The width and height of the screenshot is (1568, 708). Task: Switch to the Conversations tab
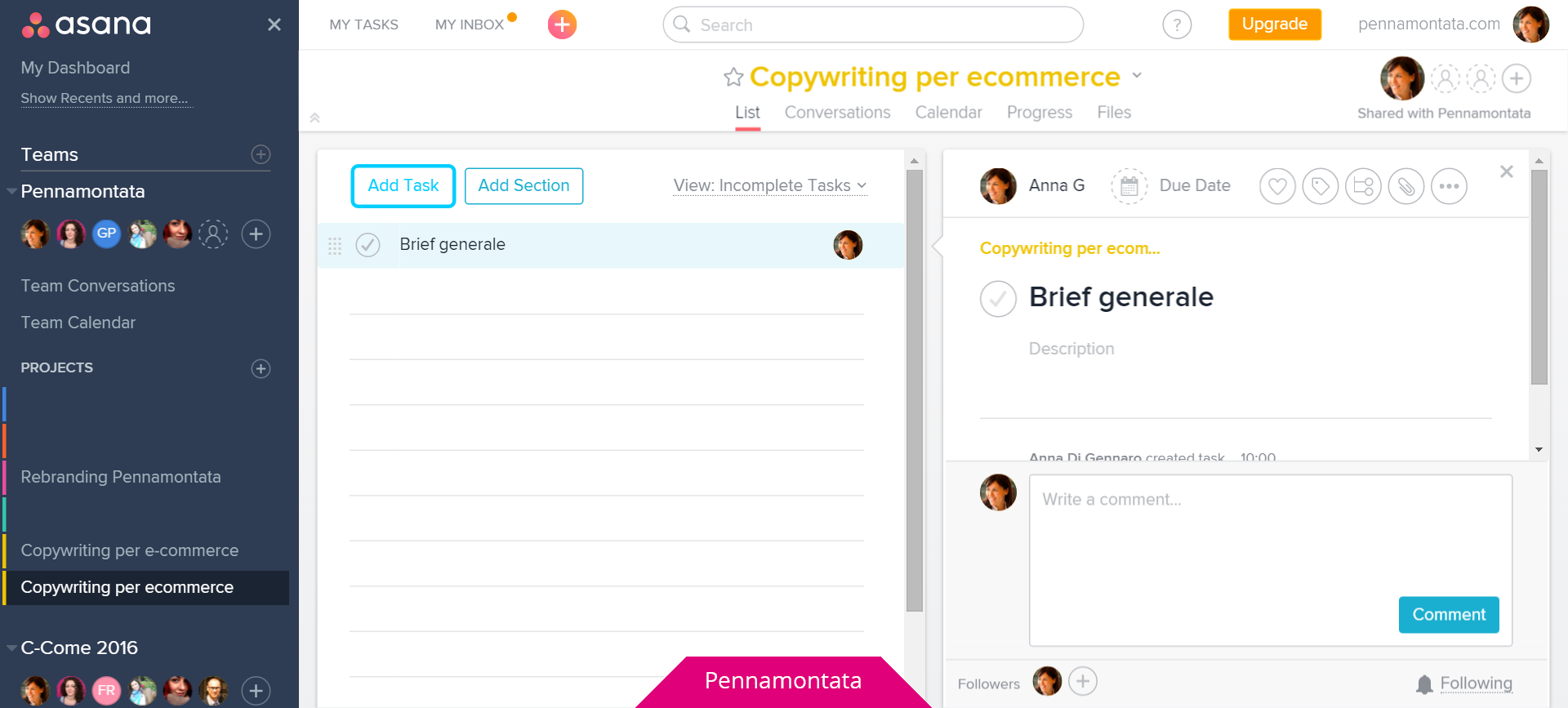click(837, 113)
